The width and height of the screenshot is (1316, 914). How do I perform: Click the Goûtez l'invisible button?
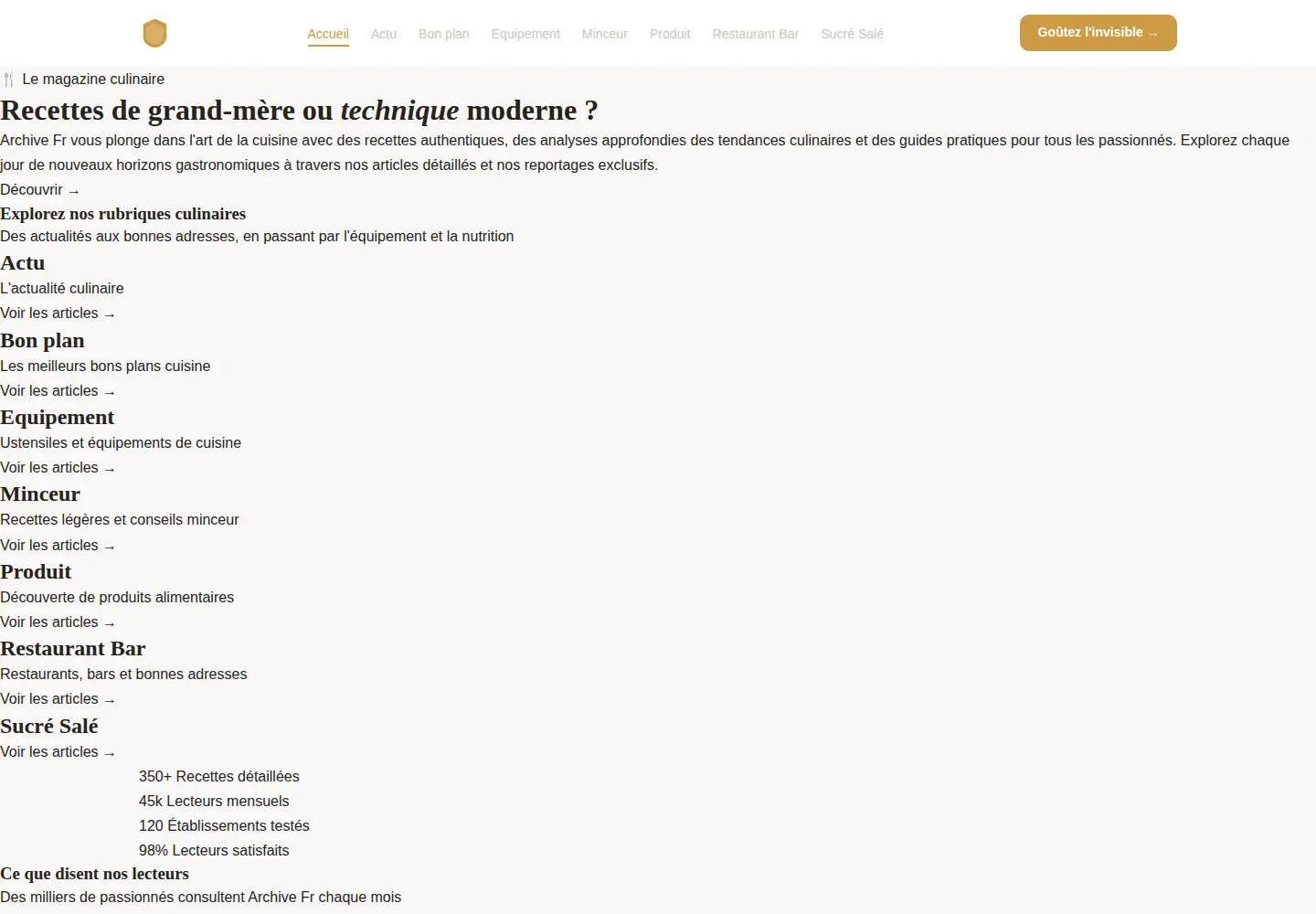pos(1098,33)
